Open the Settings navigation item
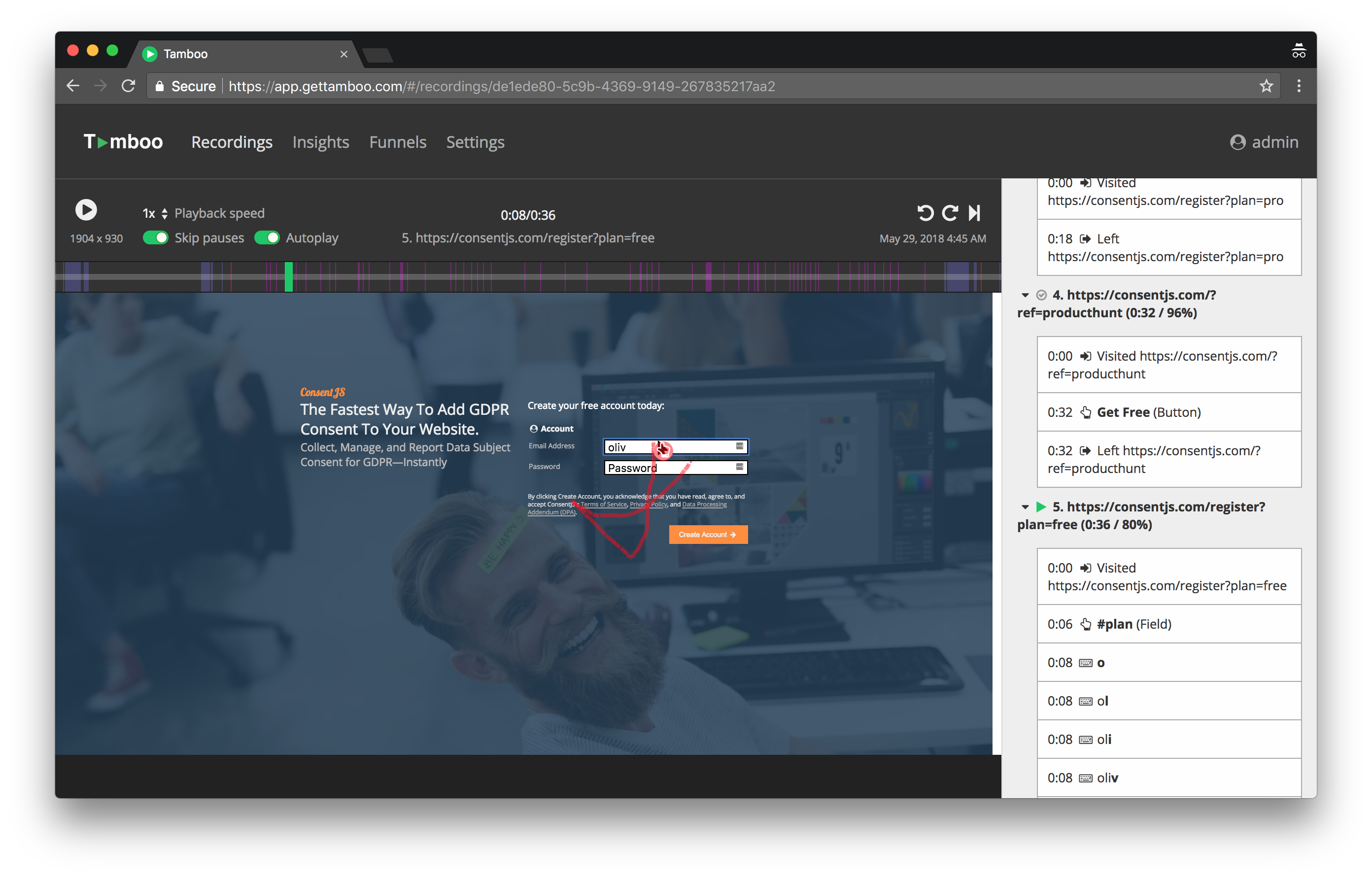1372x877 pixels. pyautogui.click(x=475, y=142)
